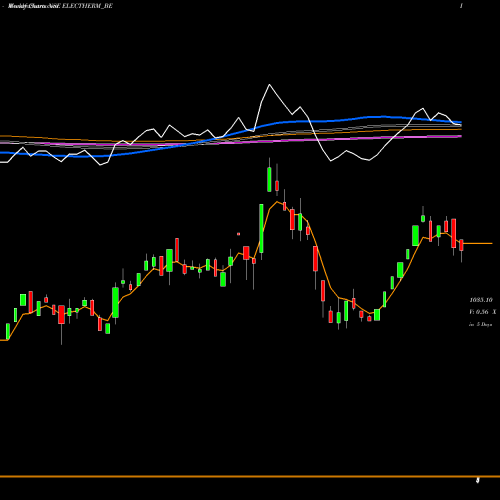The image size is (500, 500).
Task: Click the 1033.10 price value label
Action: pos(481,300)
